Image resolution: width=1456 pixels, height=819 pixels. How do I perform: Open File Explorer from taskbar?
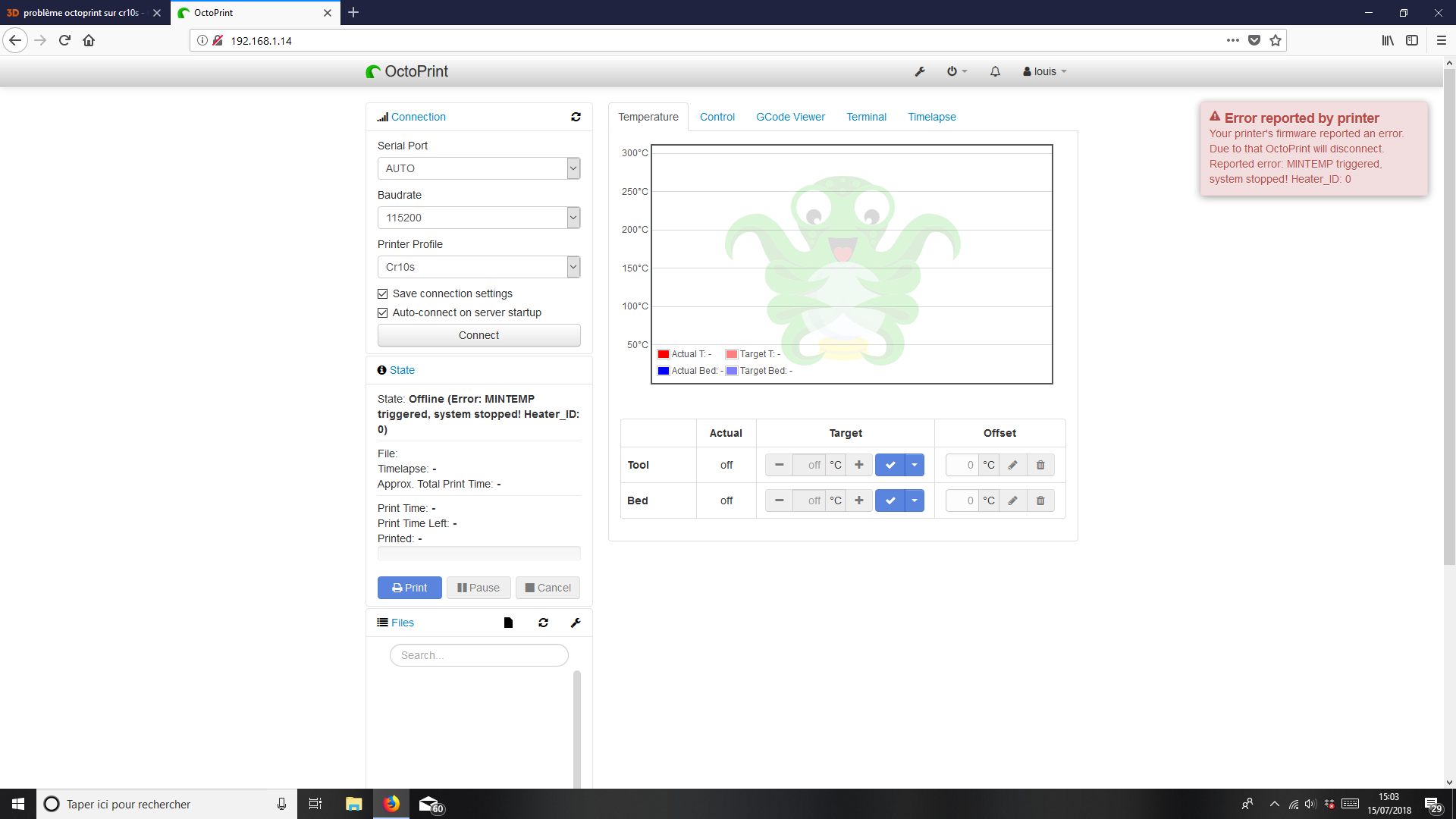point(353,804)
